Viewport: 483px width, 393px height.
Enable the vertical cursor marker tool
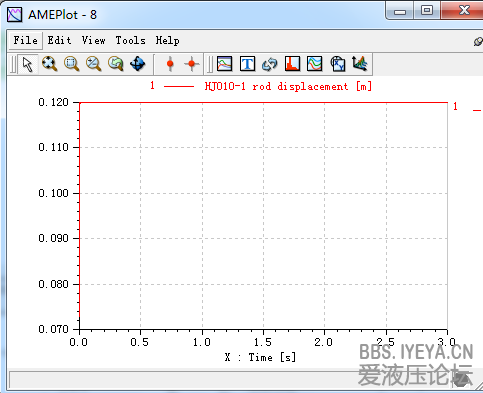click(x=170, y=63)
